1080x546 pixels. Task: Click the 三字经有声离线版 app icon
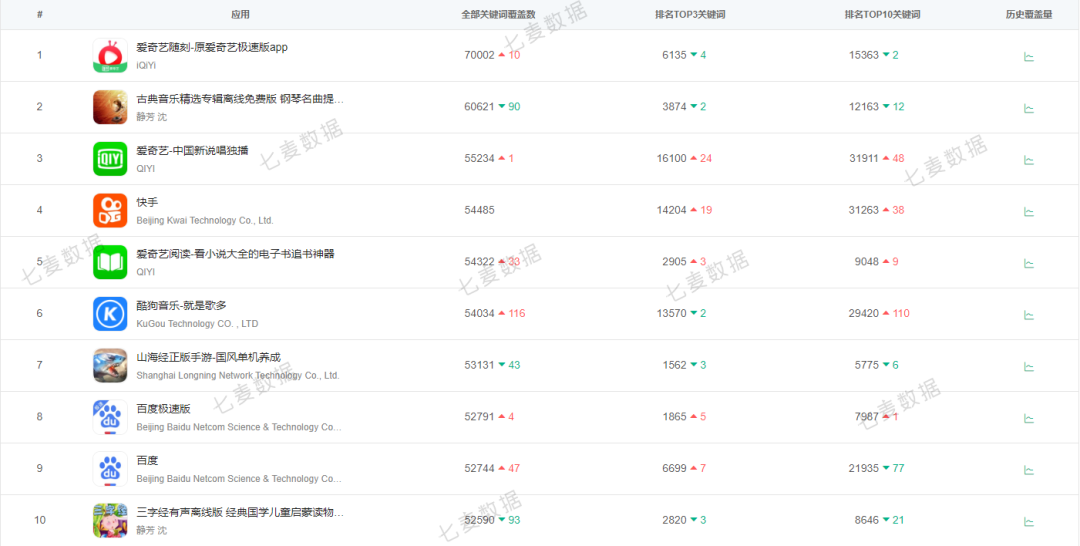(110, 520)
